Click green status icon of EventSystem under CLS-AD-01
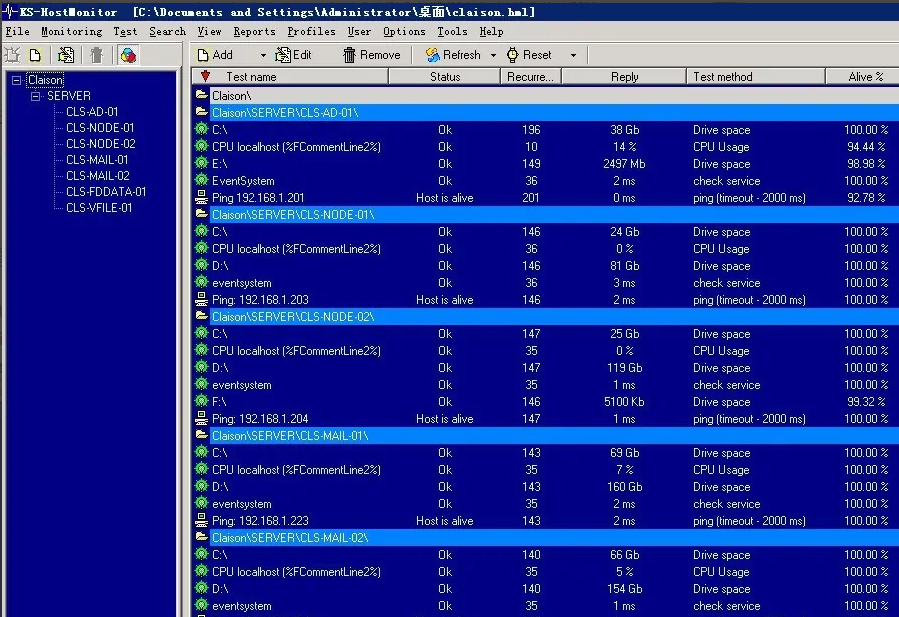899x617 pixels. click(x=201, y=180)
